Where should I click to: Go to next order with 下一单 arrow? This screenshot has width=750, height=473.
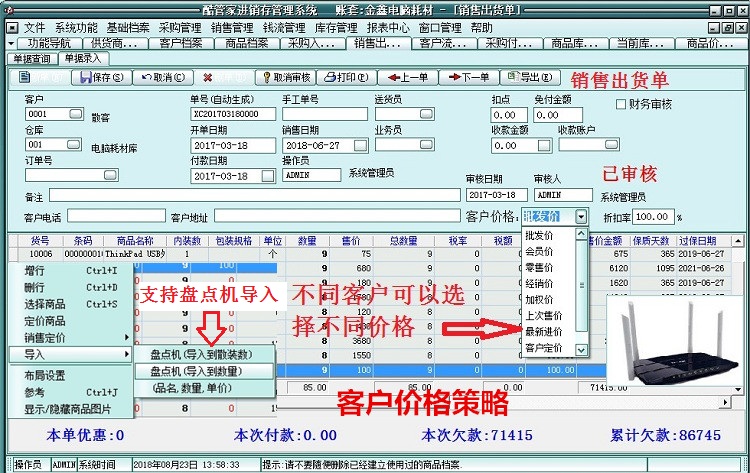tap(469, 77)
